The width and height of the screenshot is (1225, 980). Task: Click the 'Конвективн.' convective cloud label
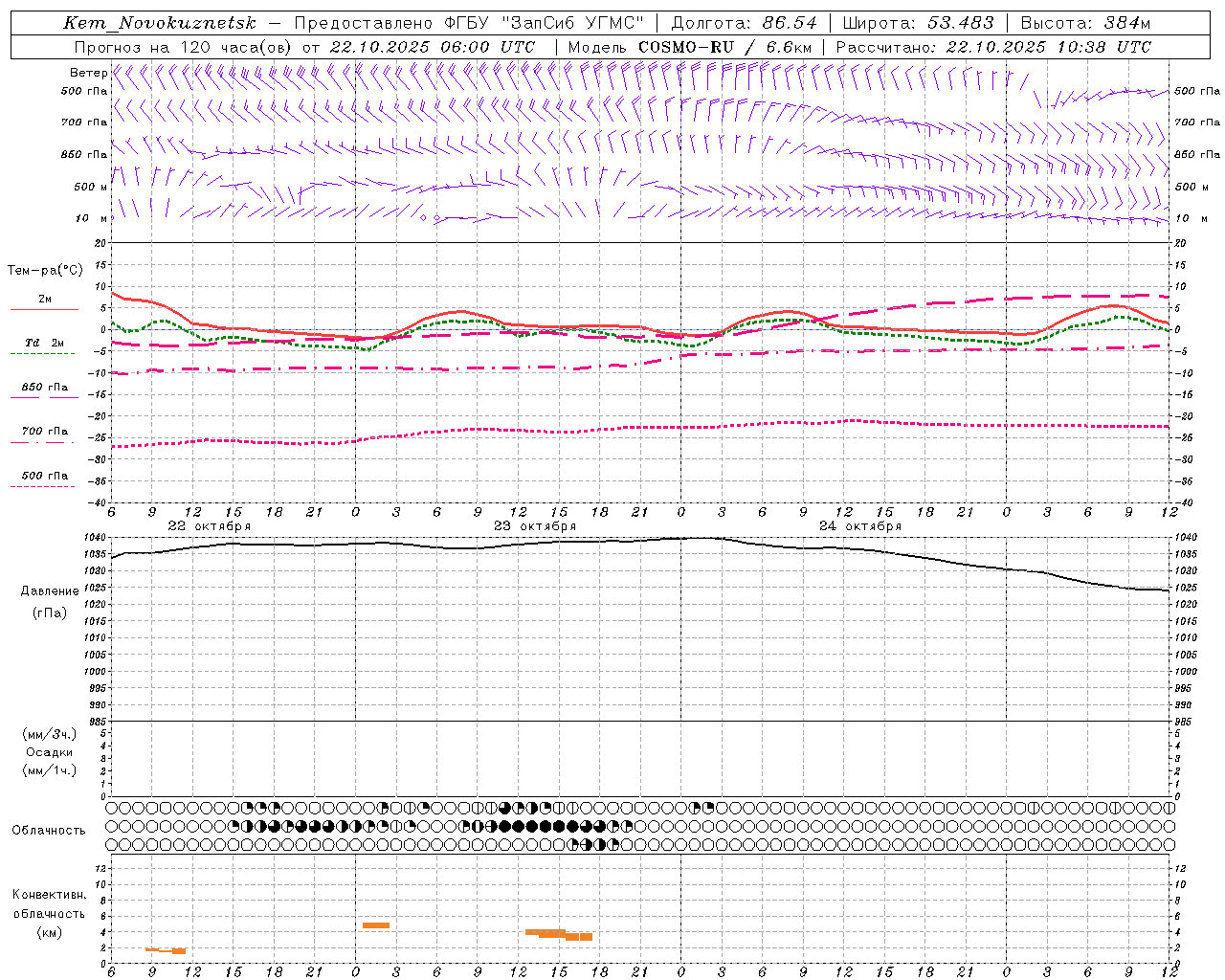[50, 895]
